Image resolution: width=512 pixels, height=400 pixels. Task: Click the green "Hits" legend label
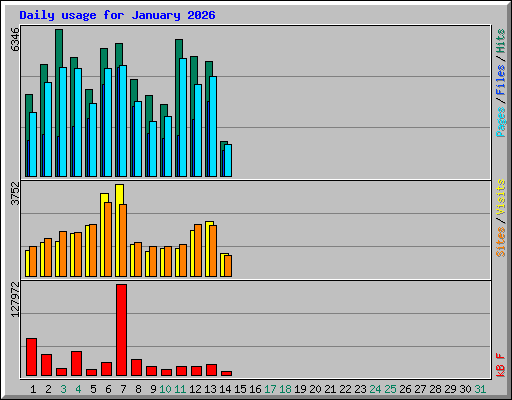click(501, 41)
